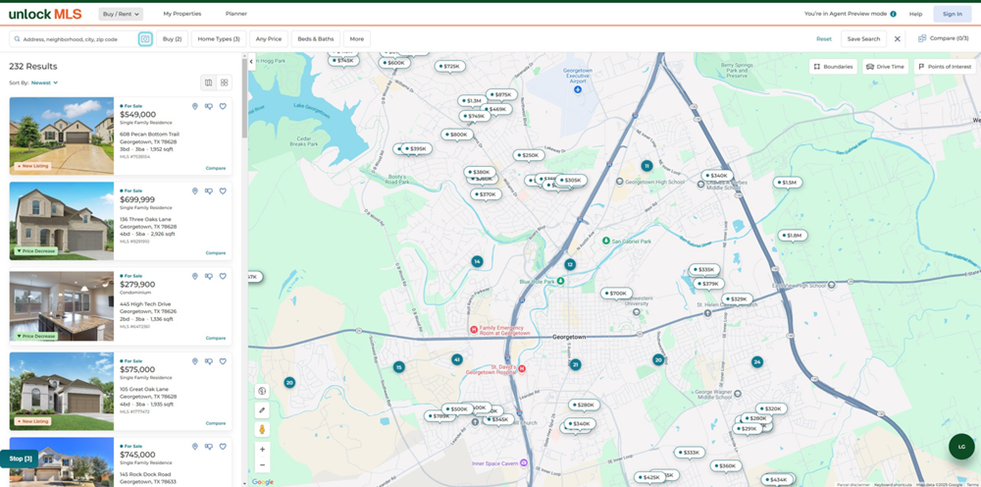Open the Buy (2) filter dropdown
The image size is (981, 487).
pyautogui.click(x=172, y=39)
